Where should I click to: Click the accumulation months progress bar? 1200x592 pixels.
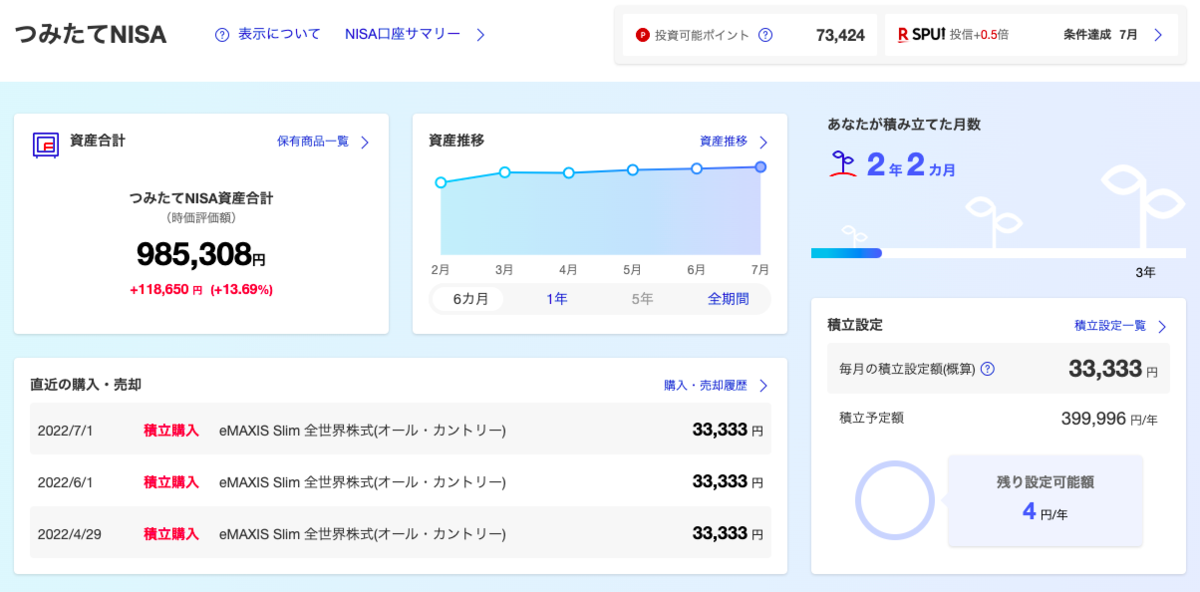(998, 253)
